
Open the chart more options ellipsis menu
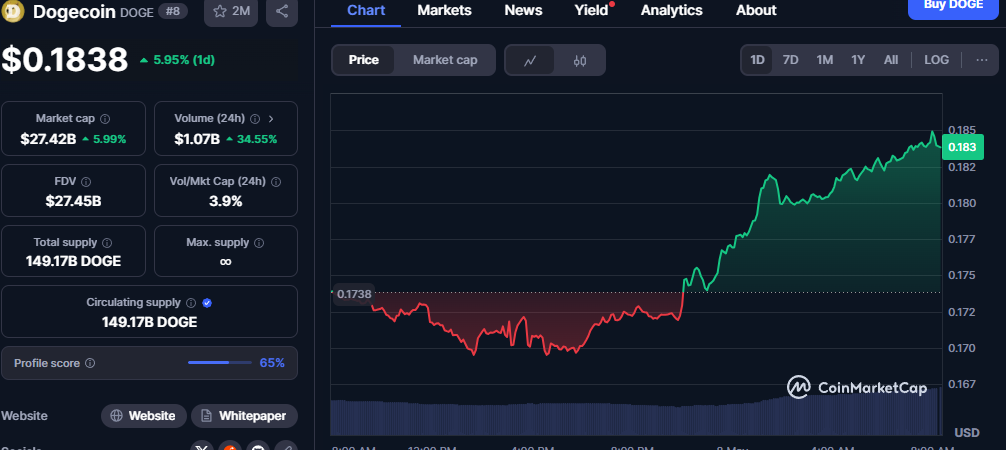[x=982, y=60]
